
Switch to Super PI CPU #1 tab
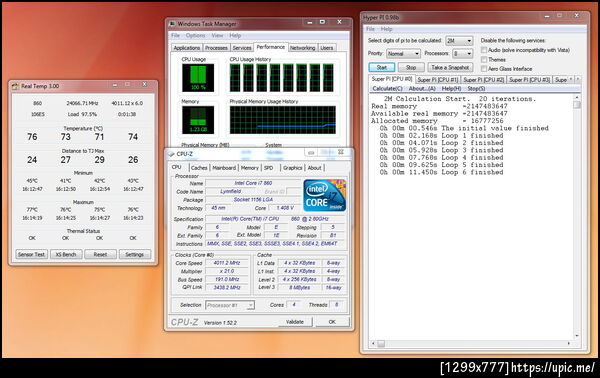coord(437,80)
